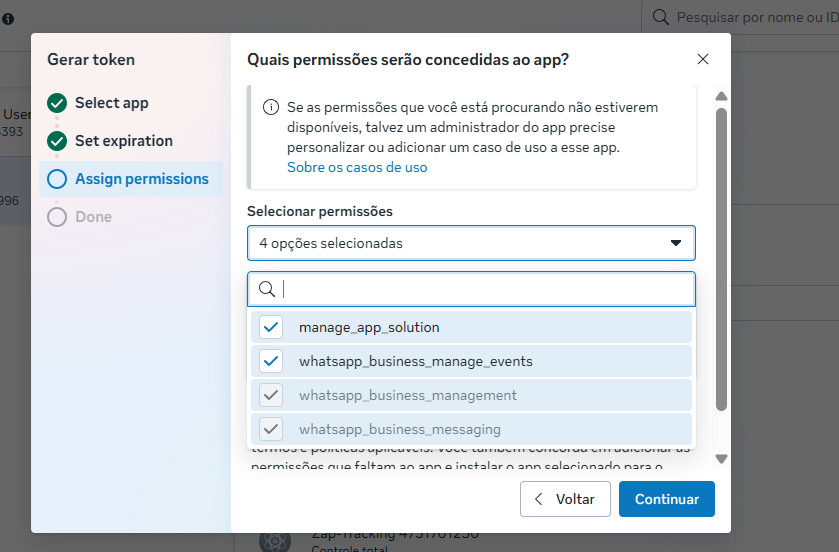Click the atom app icon at bottom
Image resolution: width=839 pixels, height=552 pixels.
click(273, 541)
